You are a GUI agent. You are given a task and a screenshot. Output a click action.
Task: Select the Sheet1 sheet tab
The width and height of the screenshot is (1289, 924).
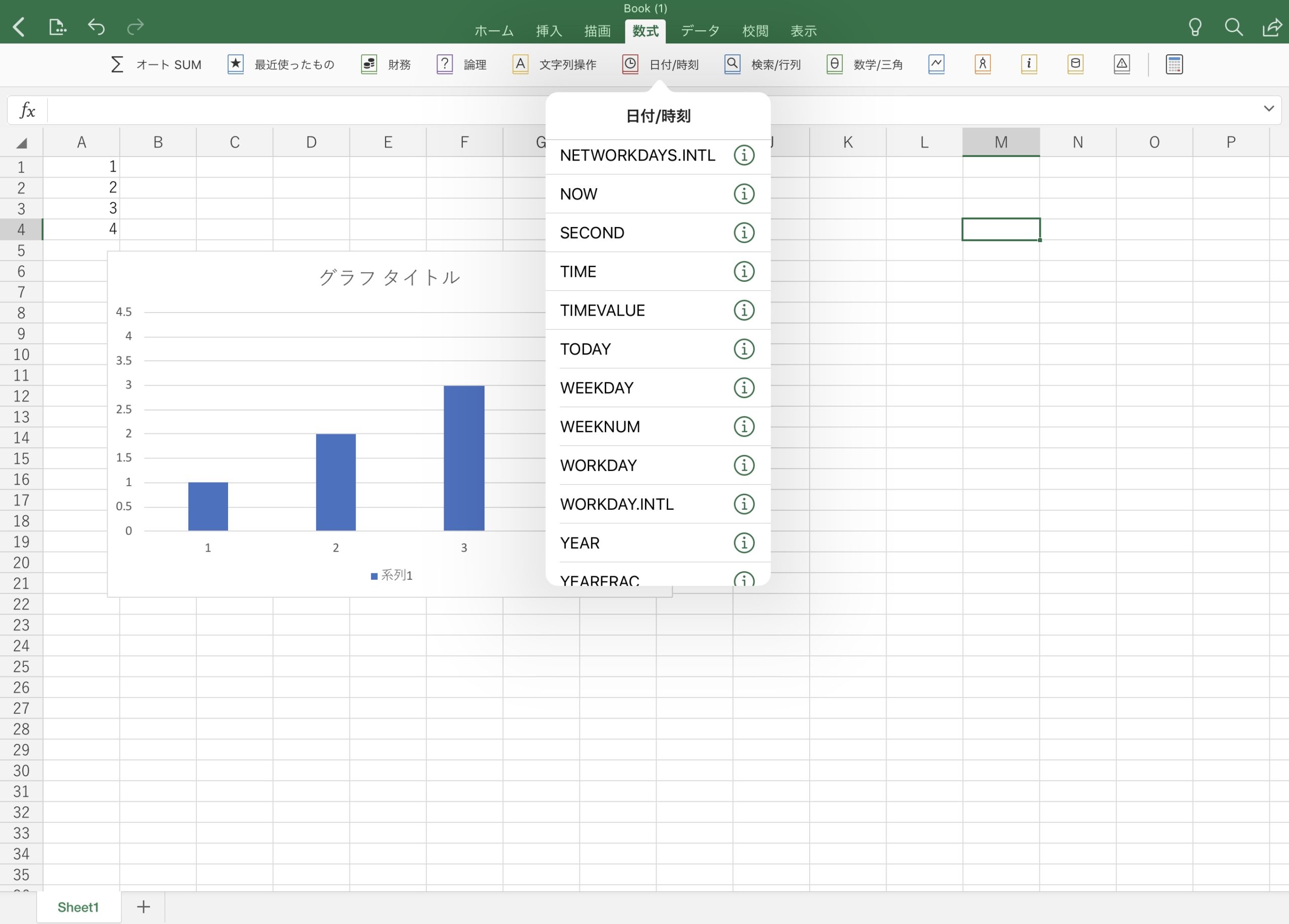[x=79, y=907]
